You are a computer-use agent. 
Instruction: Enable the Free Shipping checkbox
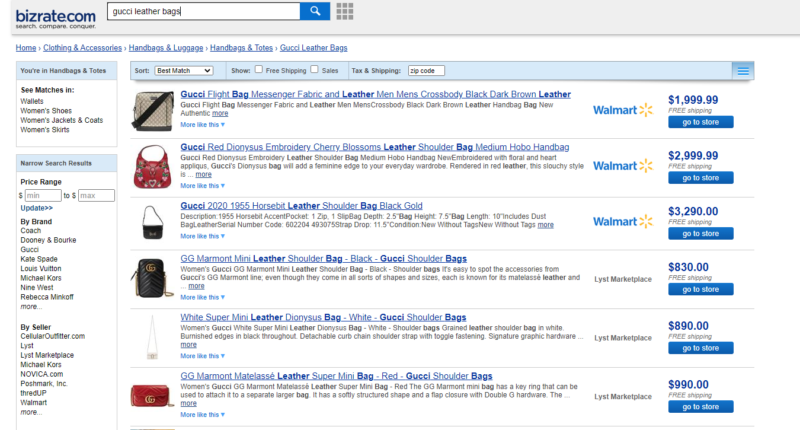tap(259, 69)
